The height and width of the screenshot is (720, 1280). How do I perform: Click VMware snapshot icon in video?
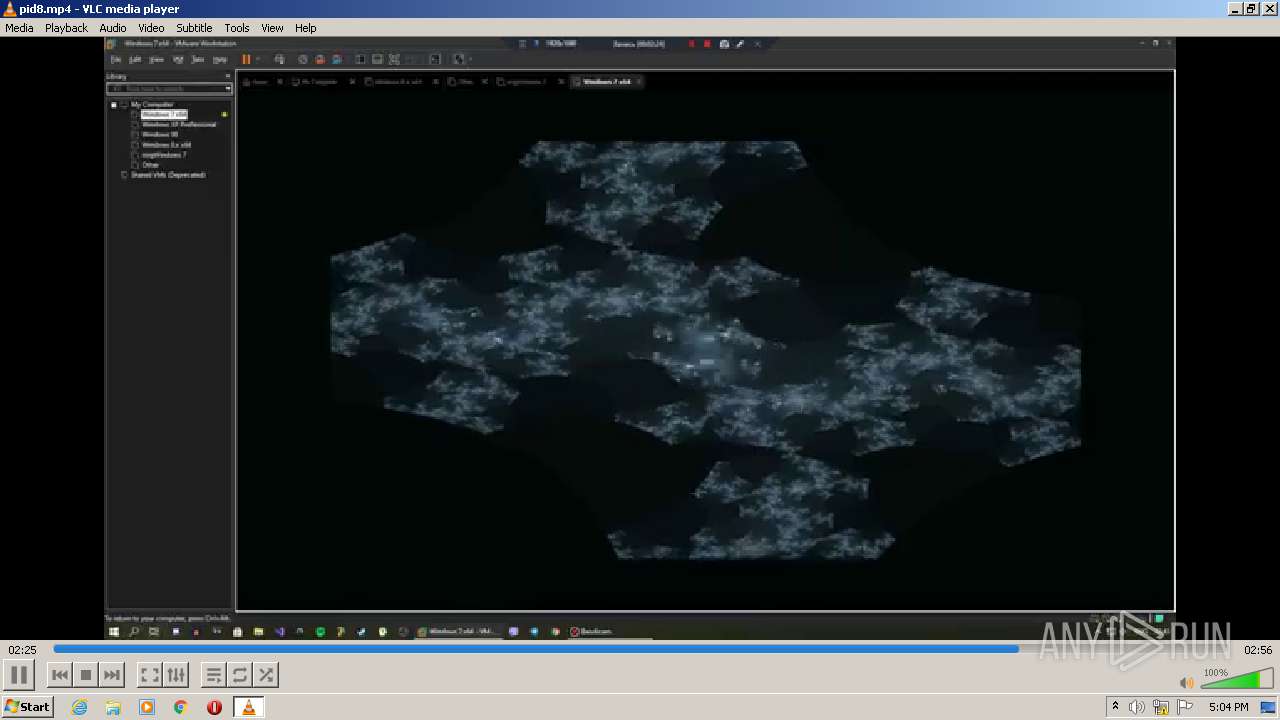coord(303,59)
